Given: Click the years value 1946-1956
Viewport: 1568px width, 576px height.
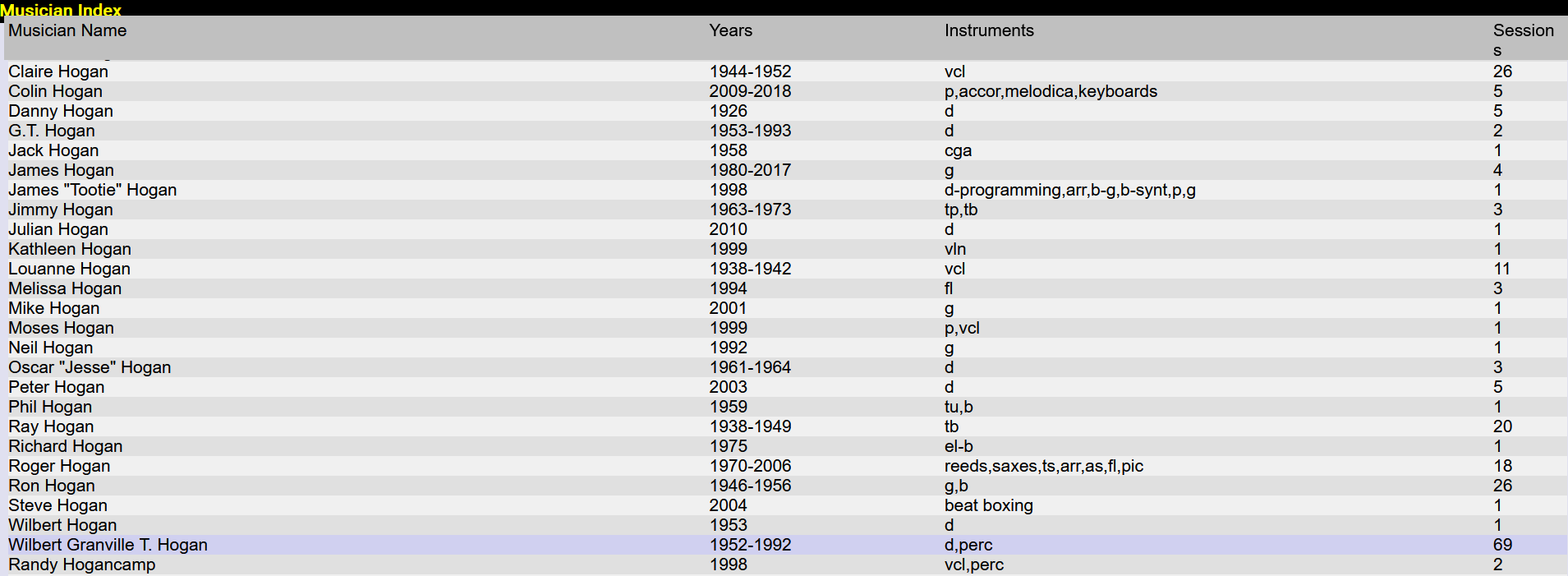Looking at the screenshot, I should [x=750, y=486].
